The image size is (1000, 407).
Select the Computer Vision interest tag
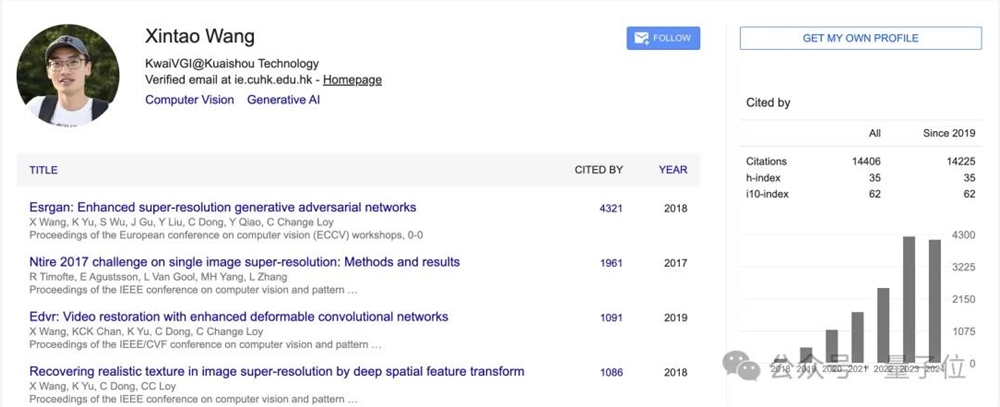pos(189,100)
